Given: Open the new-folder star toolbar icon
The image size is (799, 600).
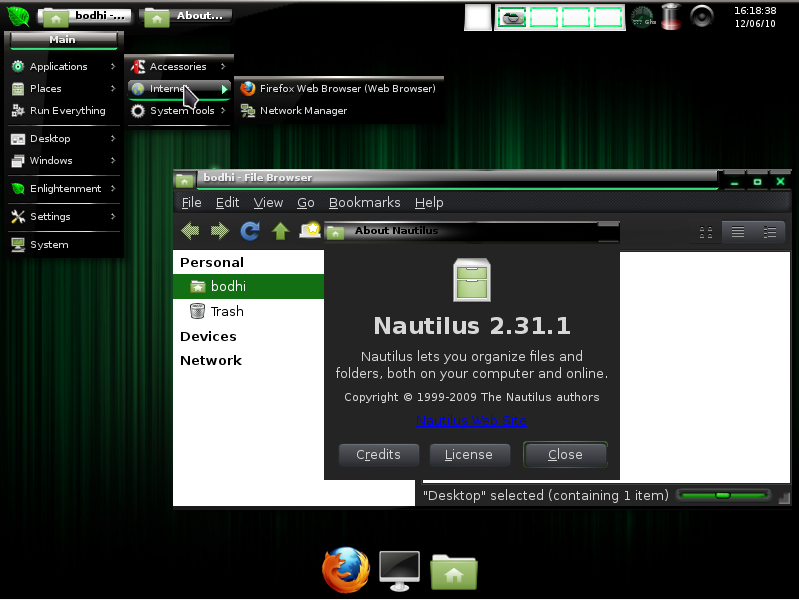Looking at the screenshot, I should tap(310, 230).
